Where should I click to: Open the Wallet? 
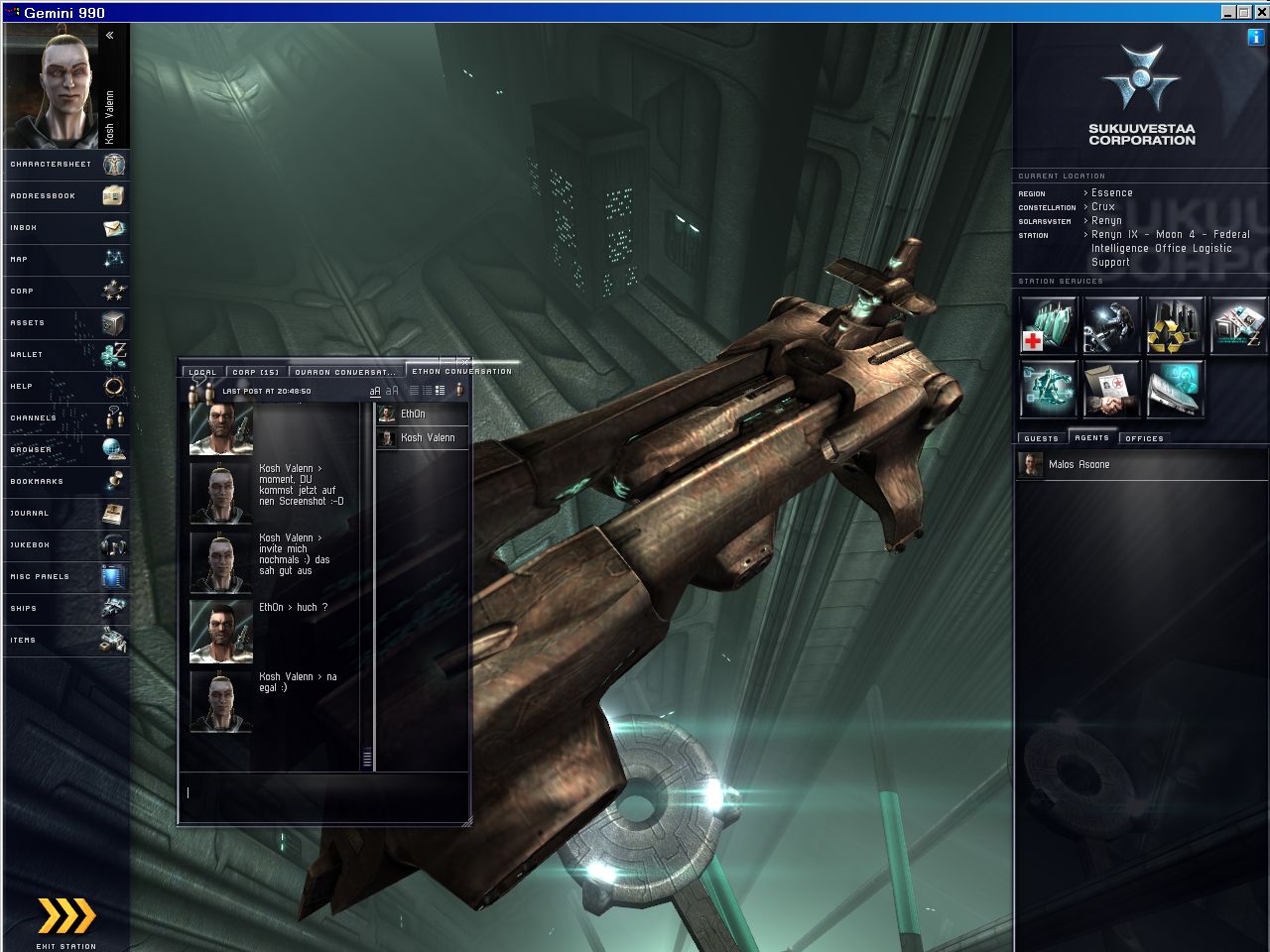coord(65,355)
